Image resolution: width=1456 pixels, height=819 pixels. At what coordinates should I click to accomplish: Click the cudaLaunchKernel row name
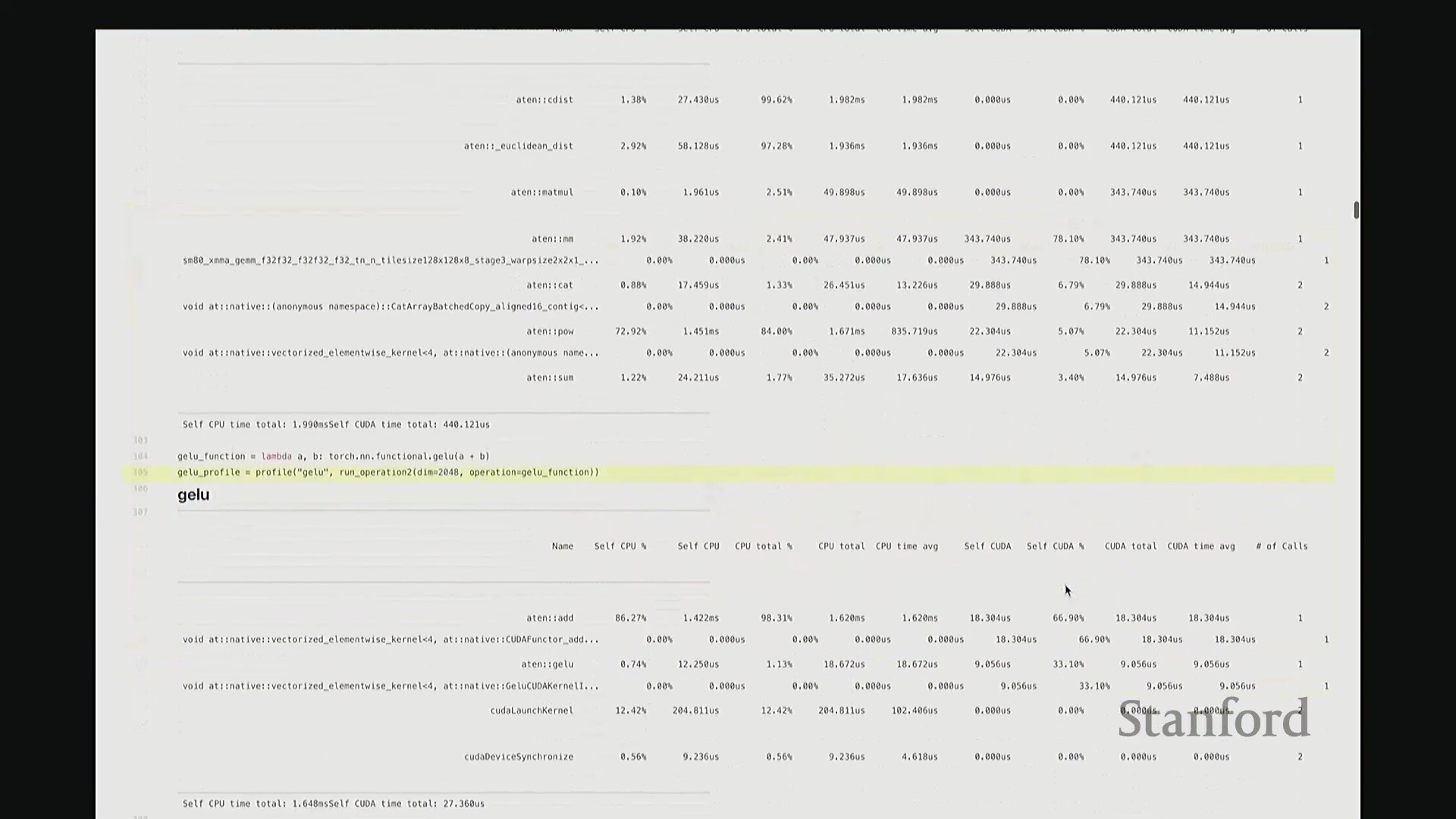pyautogui.click(x=532, y=711)
